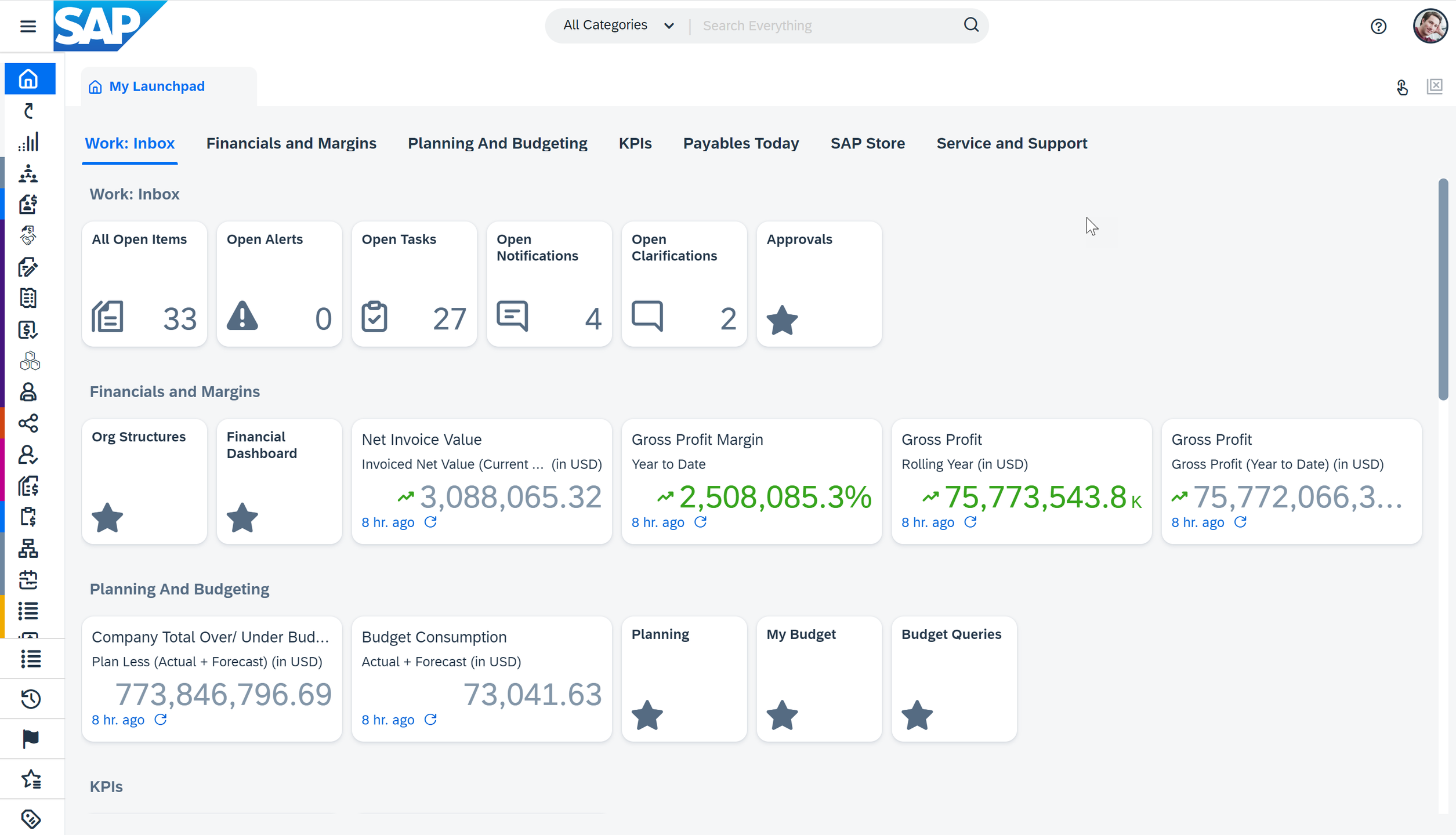Refresh the Net Invoice Value tile
Viewport: 1456px width, 835px height.
430,522
